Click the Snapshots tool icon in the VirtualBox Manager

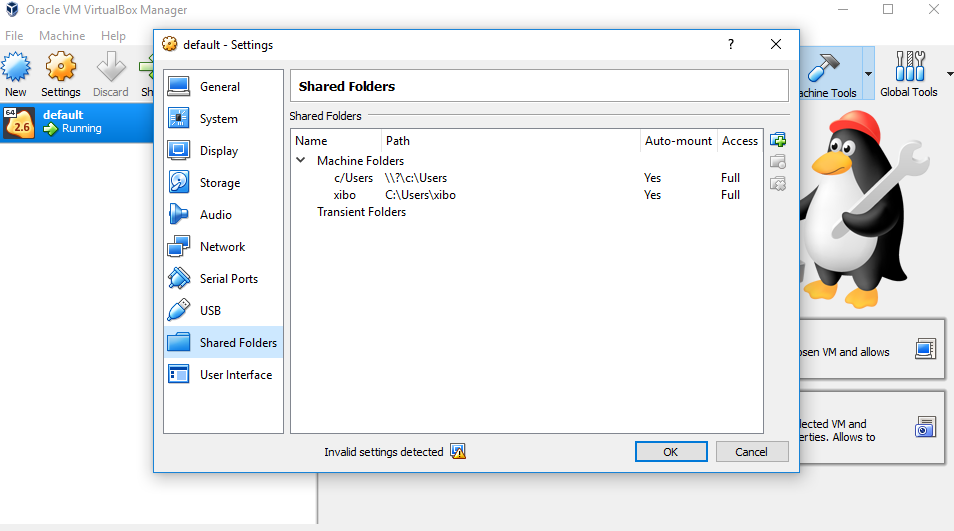pyautogui.click(x=925, y=428)
